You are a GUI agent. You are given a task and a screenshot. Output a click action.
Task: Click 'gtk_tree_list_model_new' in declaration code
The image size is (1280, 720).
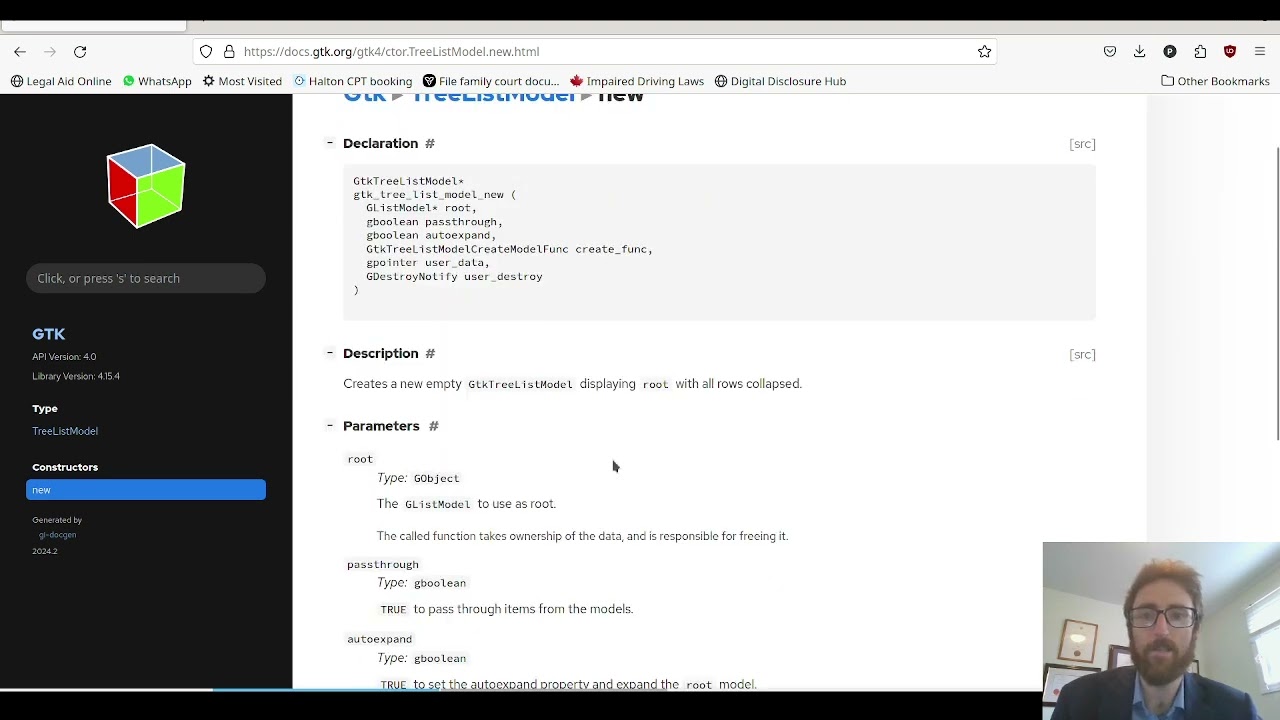coord(428,195)
